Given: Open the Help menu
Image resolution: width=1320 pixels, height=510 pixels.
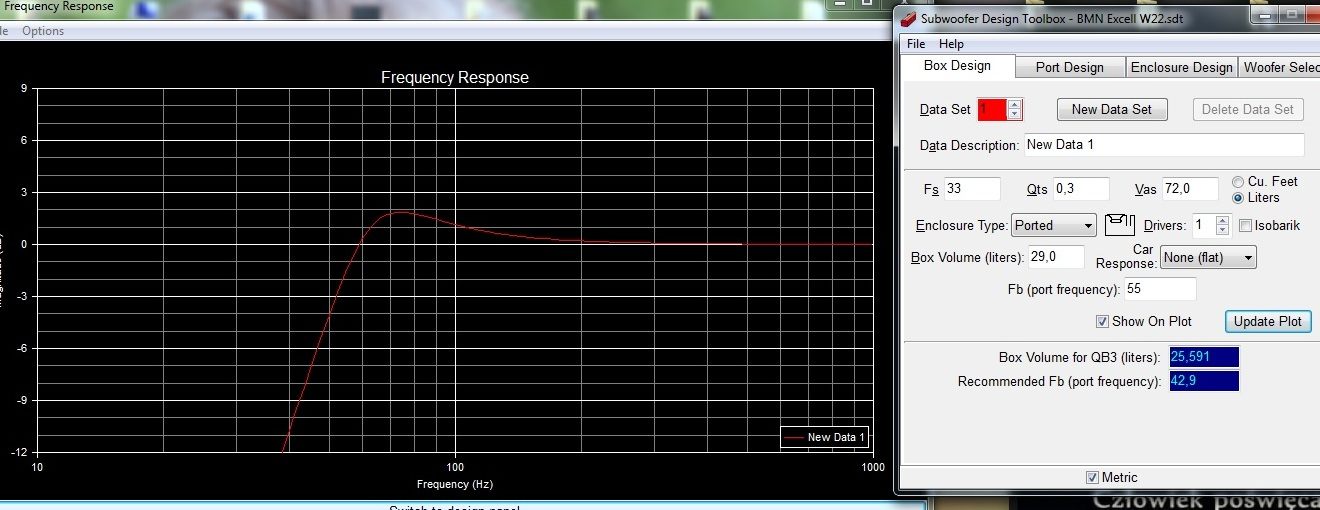Looking at the screenshot, I should click(951, 44).
